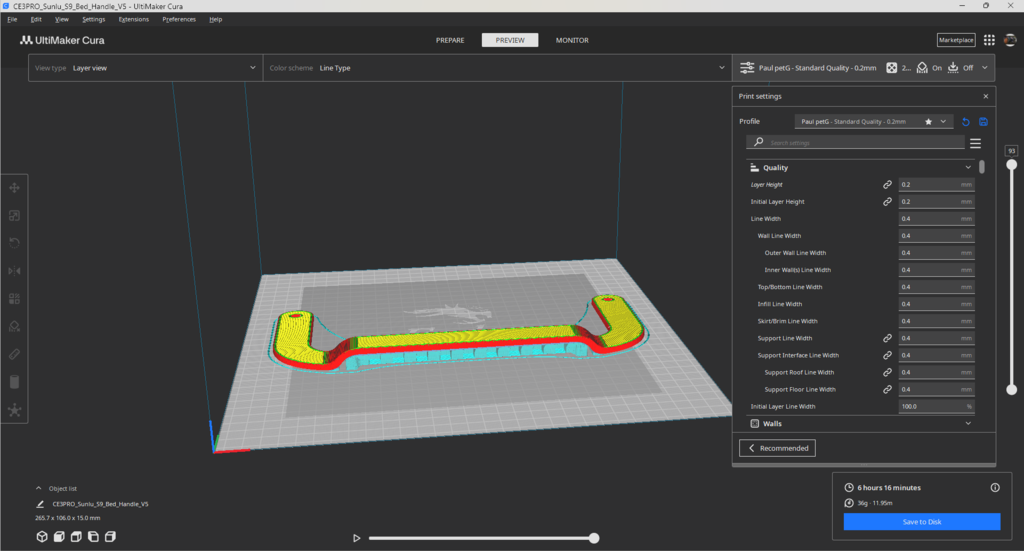Select the Scale tool in left toolbar
Screen dimensions: 1024x551
coord(14,215)
